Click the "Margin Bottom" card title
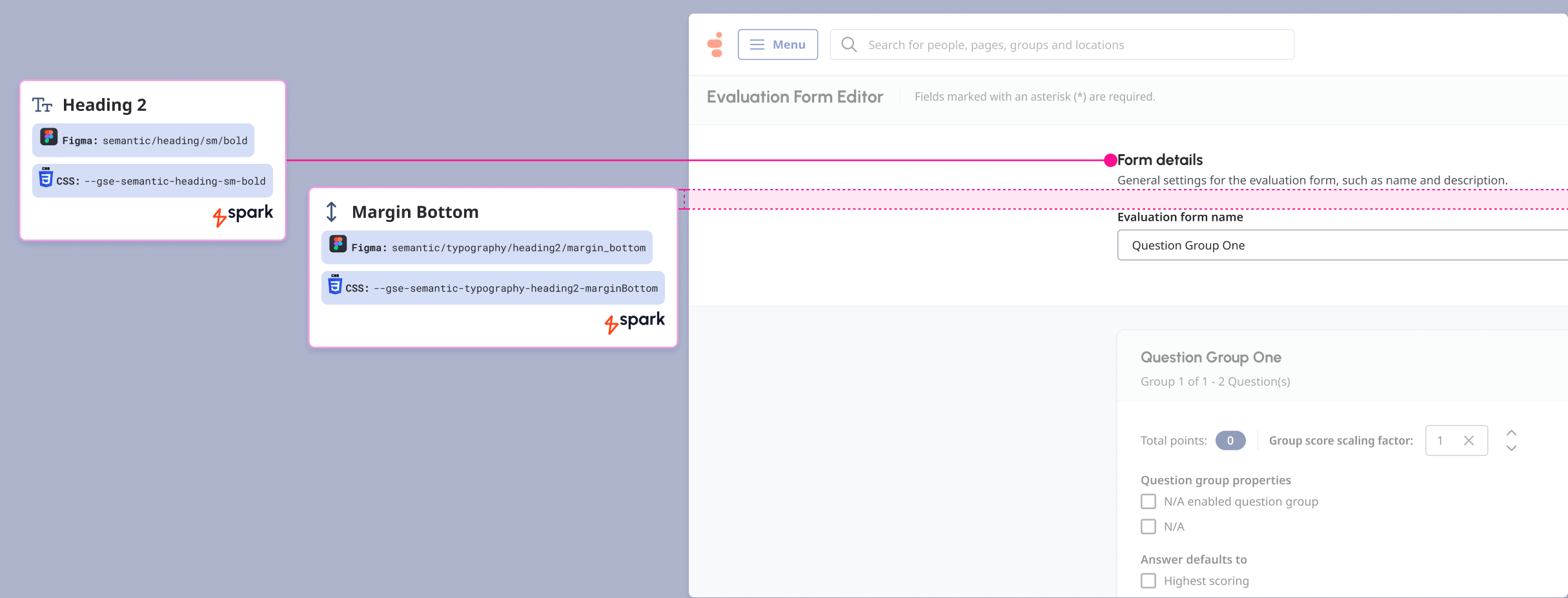 tap(415, 212)
